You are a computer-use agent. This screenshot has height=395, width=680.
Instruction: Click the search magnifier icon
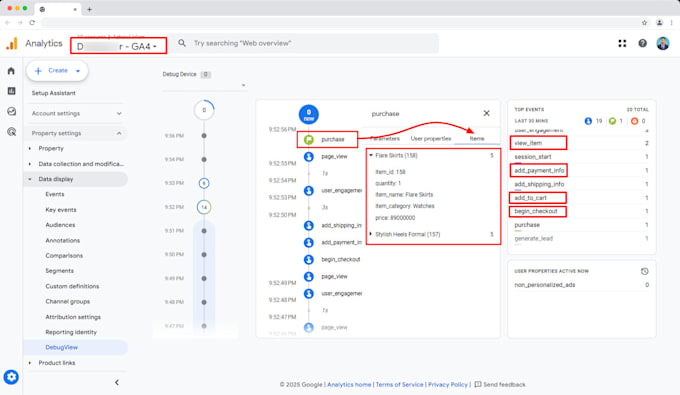(182, 43)
